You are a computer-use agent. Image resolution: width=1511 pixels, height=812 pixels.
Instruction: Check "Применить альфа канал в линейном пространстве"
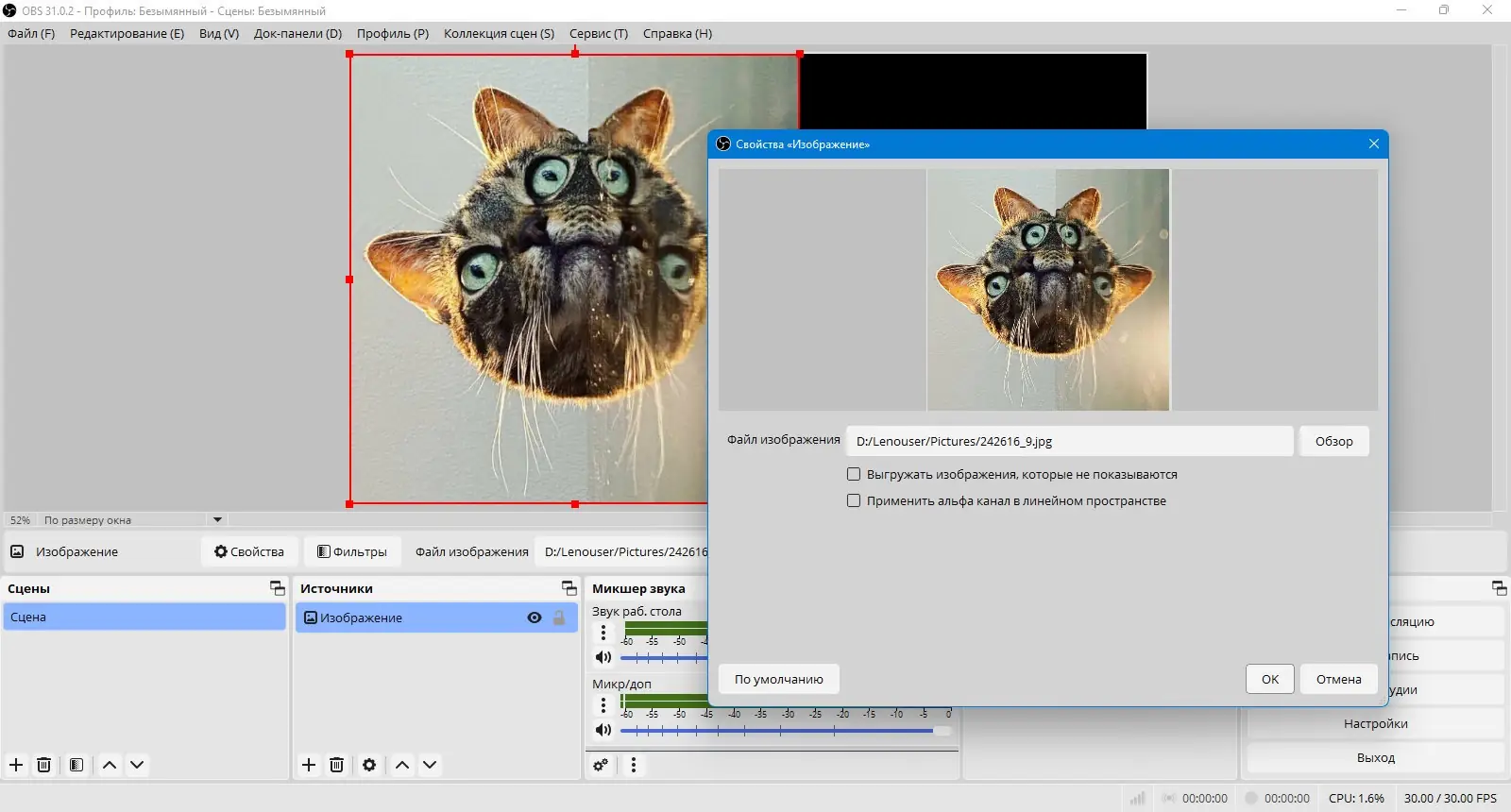point(854,501)
